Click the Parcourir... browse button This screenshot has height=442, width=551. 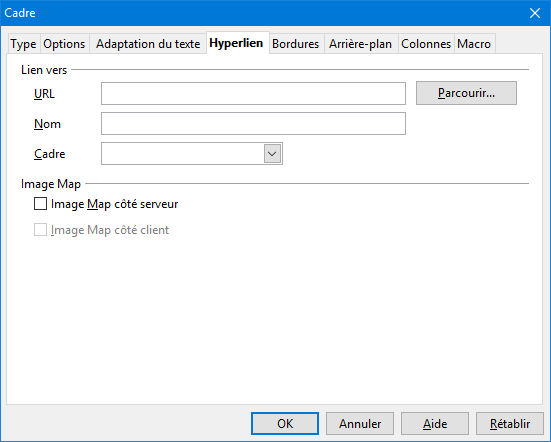click(466, 93)
